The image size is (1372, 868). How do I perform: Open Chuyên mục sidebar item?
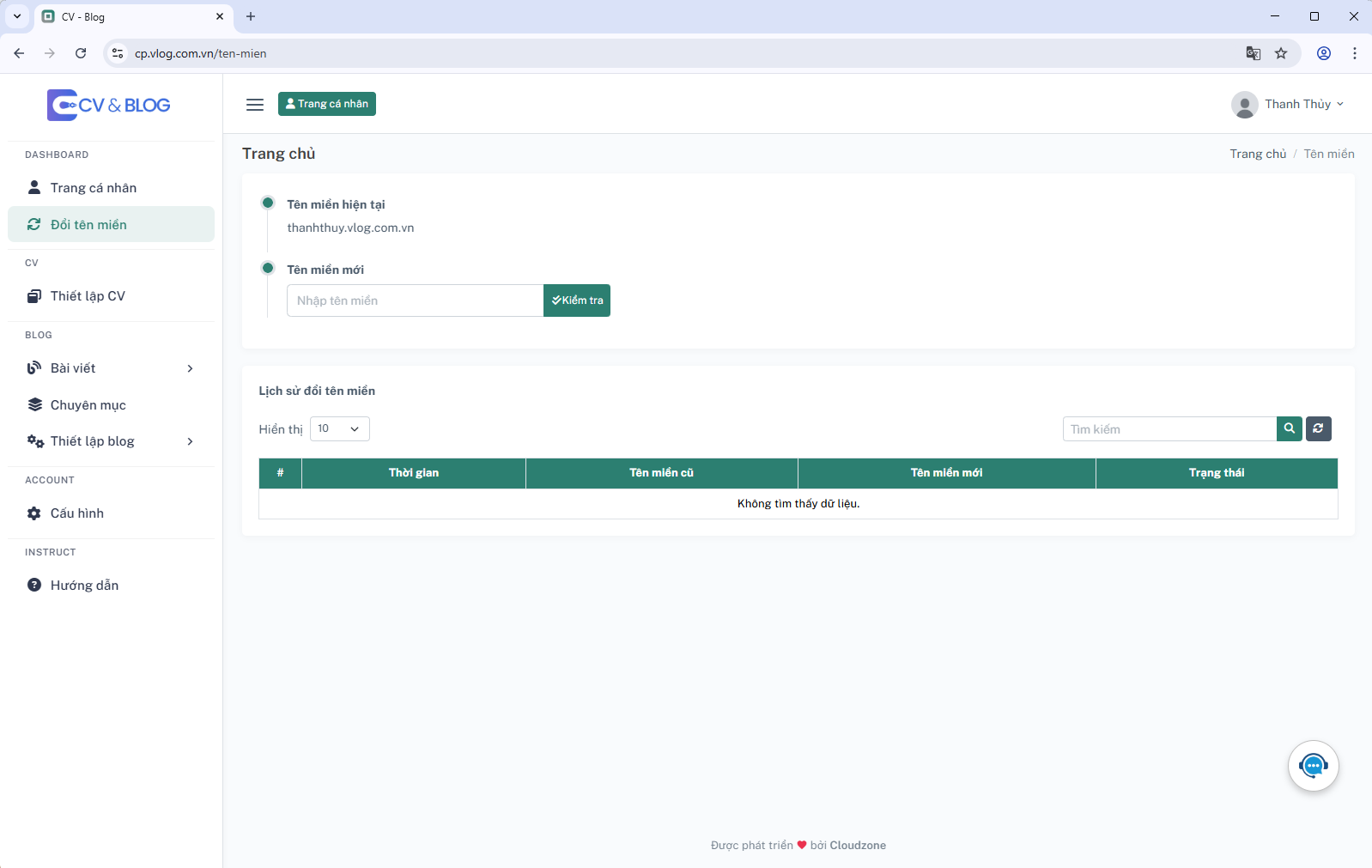tap(111, 405)
